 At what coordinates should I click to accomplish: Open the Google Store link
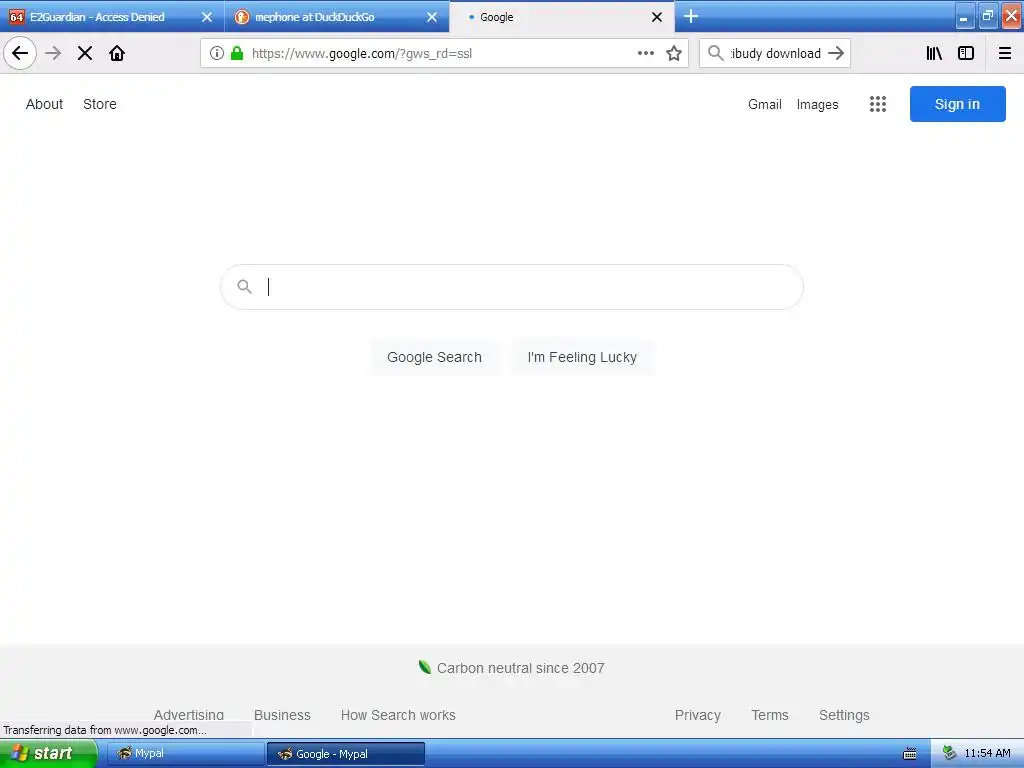tap(100, 104)
